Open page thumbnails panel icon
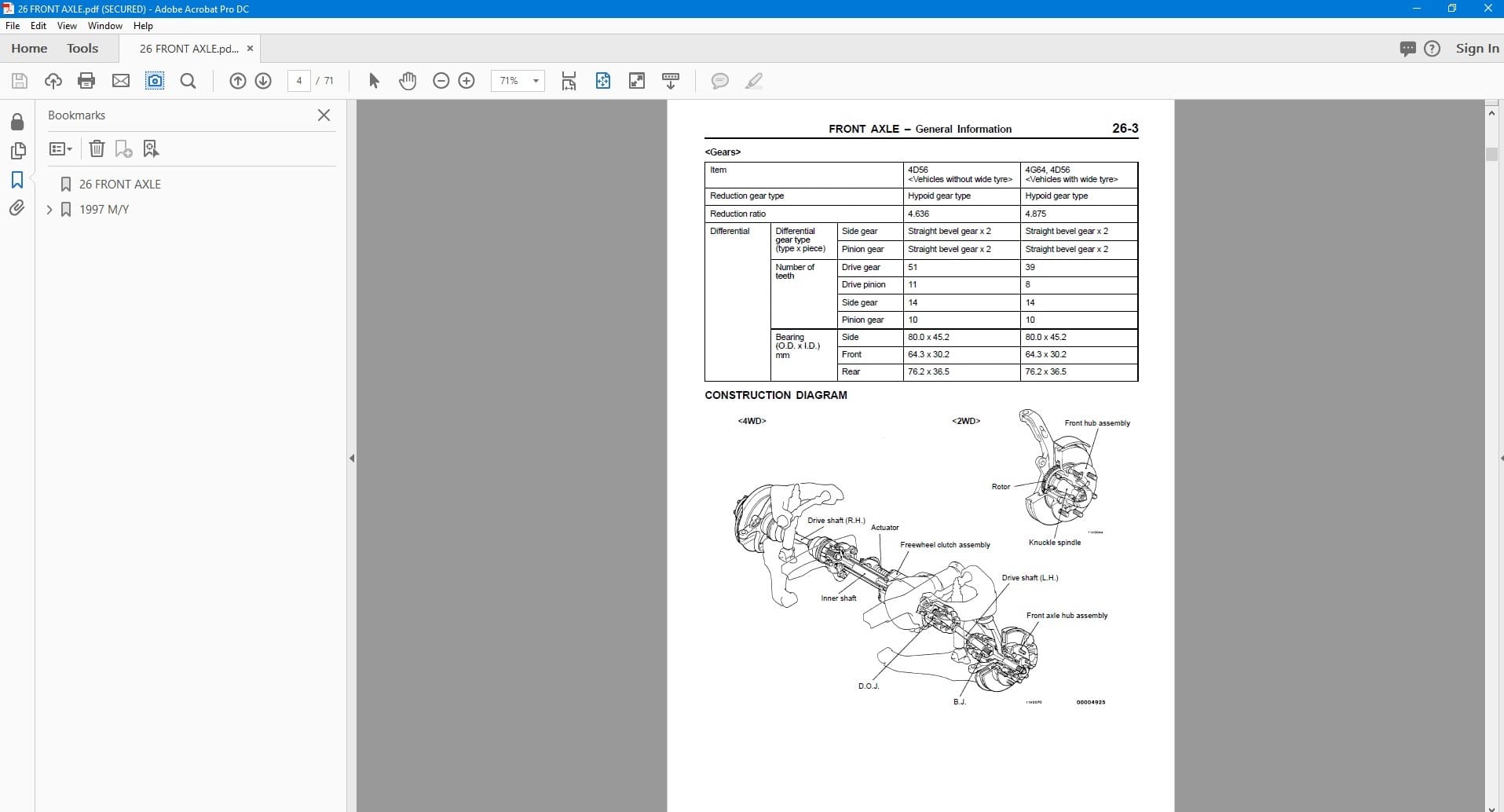1504x812 pixels. tap(17, 150)
